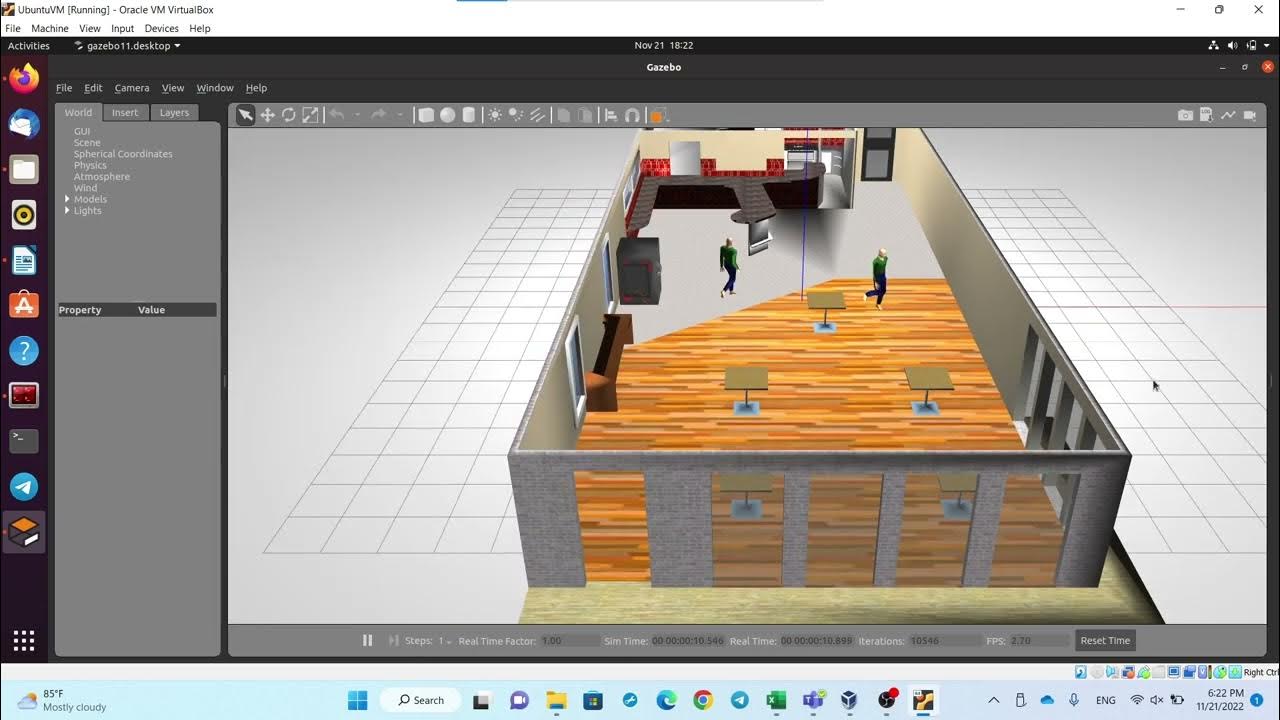
Task: Select the rotate mode tool
Action: point(288,115)
